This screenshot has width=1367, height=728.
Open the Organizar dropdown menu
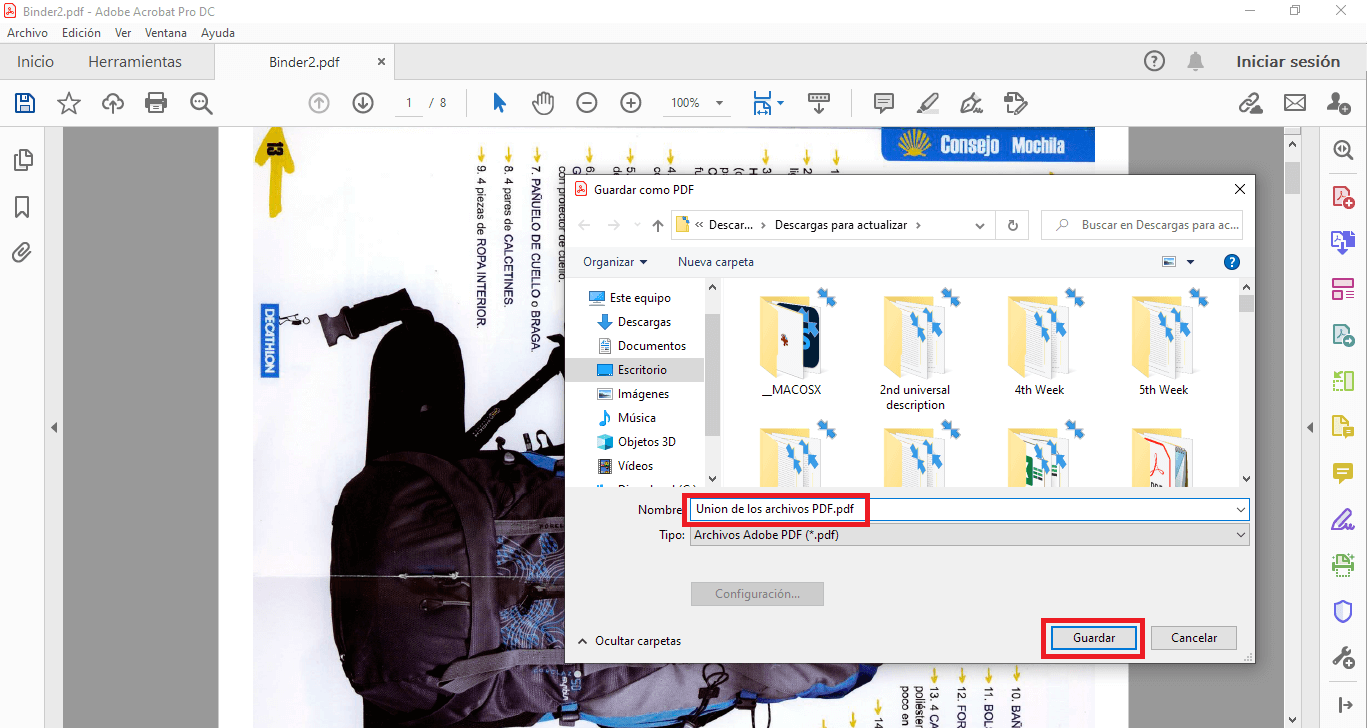pyautogui.click(x=615, y=262)
